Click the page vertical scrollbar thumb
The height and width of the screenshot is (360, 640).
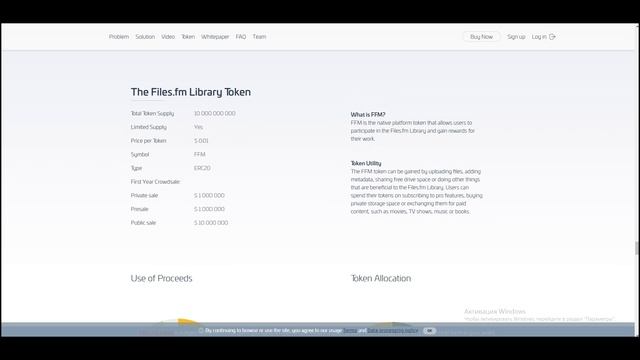[636, 248]
